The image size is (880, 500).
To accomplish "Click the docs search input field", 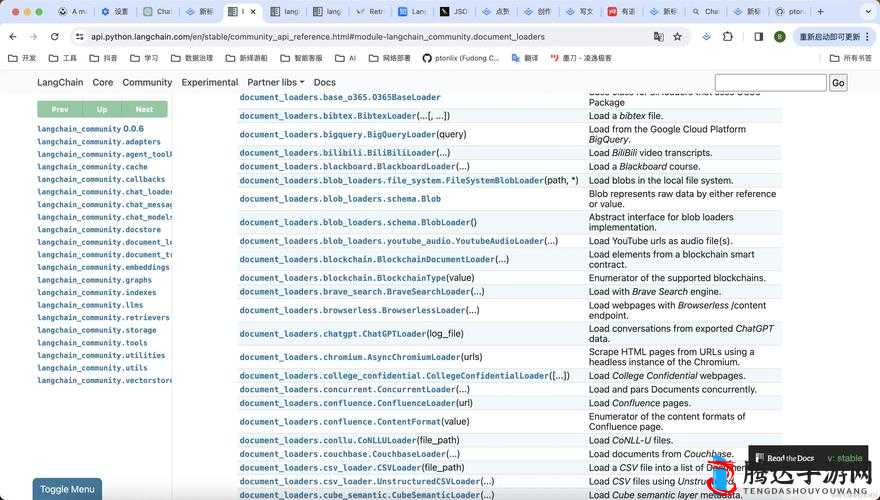I will point(770,82).
